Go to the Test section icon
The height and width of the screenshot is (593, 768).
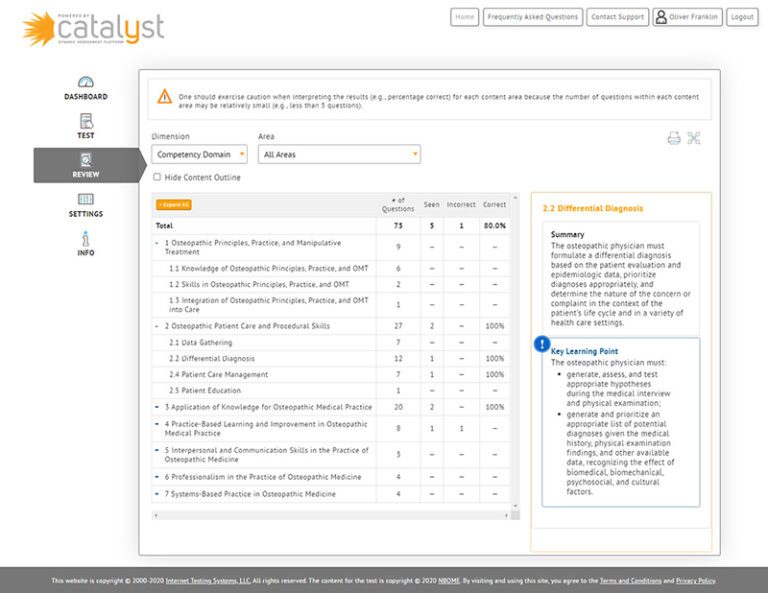(86, 126)
